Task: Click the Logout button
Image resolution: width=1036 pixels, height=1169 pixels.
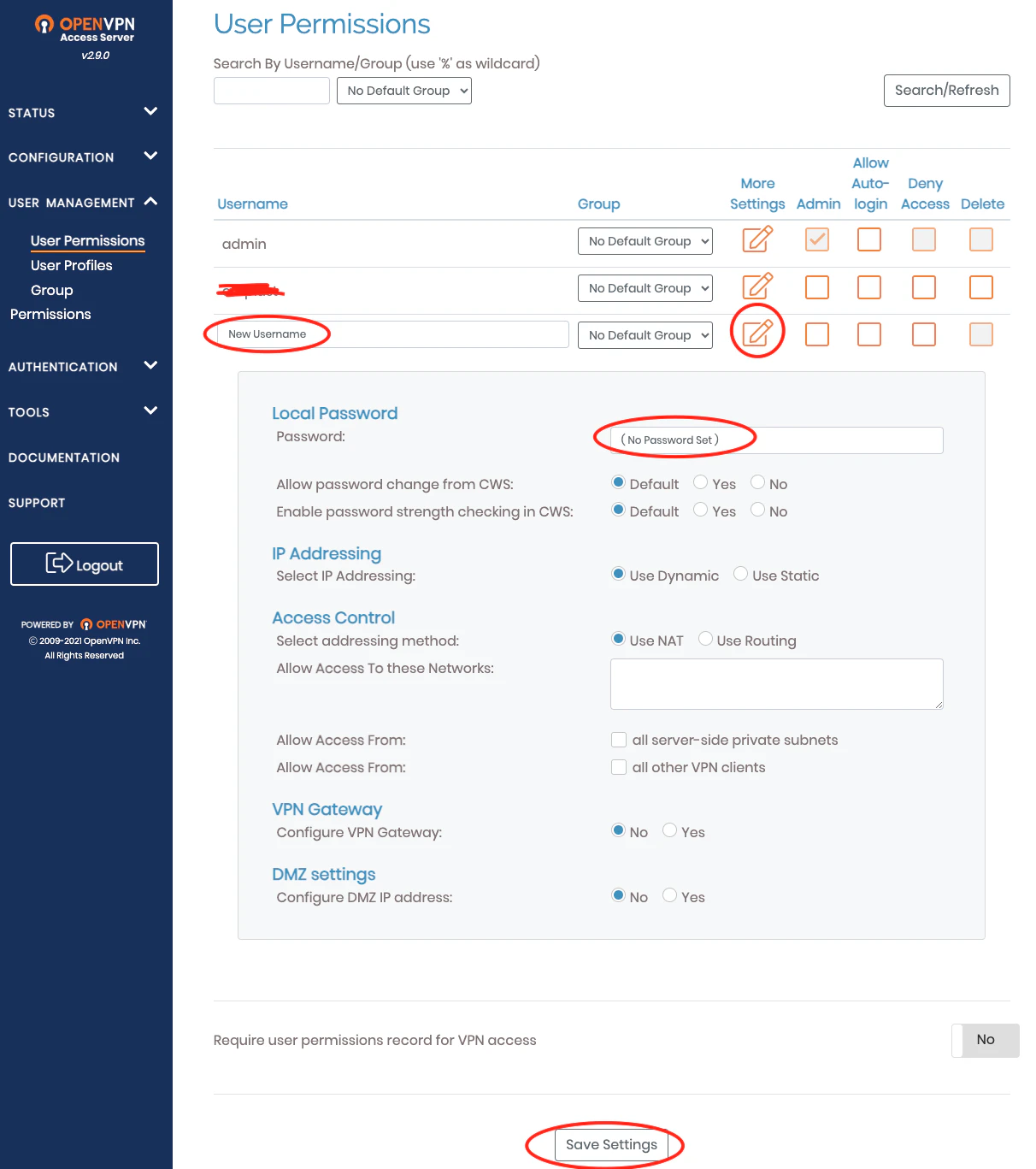Action: point(85,564)
